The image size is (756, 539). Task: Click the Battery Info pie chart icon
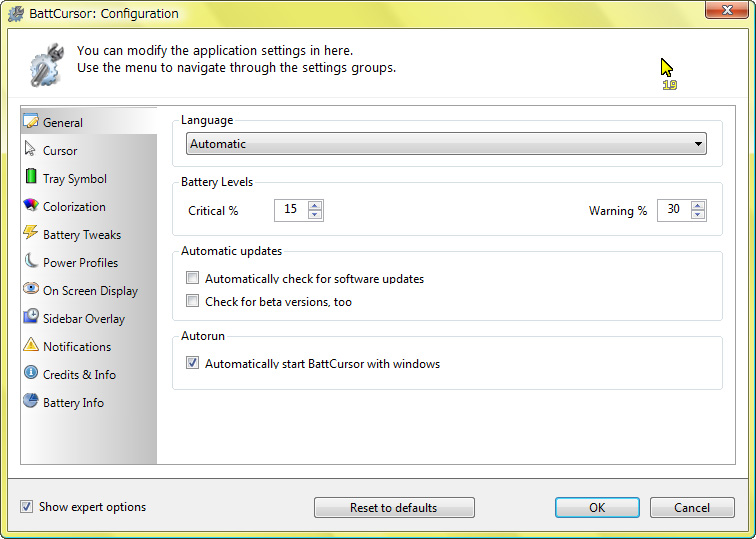31,400
